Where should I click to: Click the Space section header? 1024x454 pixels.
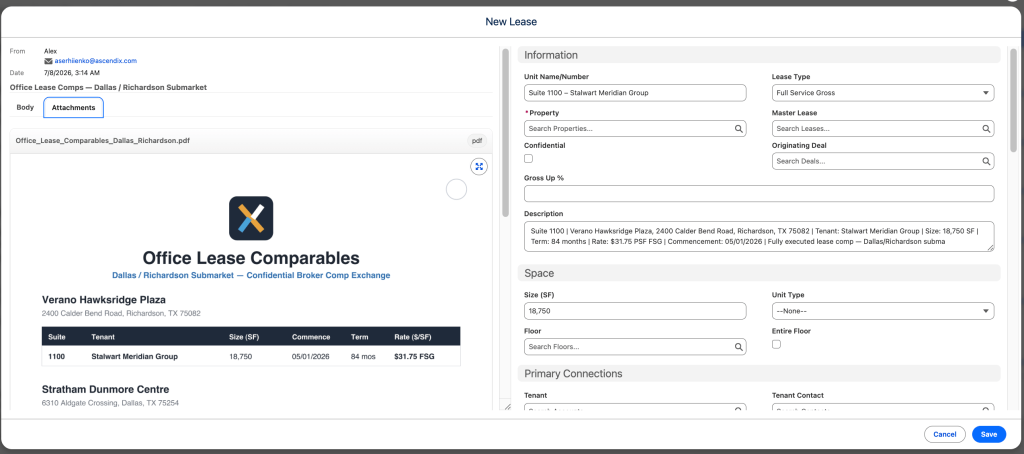pos(759,273)
